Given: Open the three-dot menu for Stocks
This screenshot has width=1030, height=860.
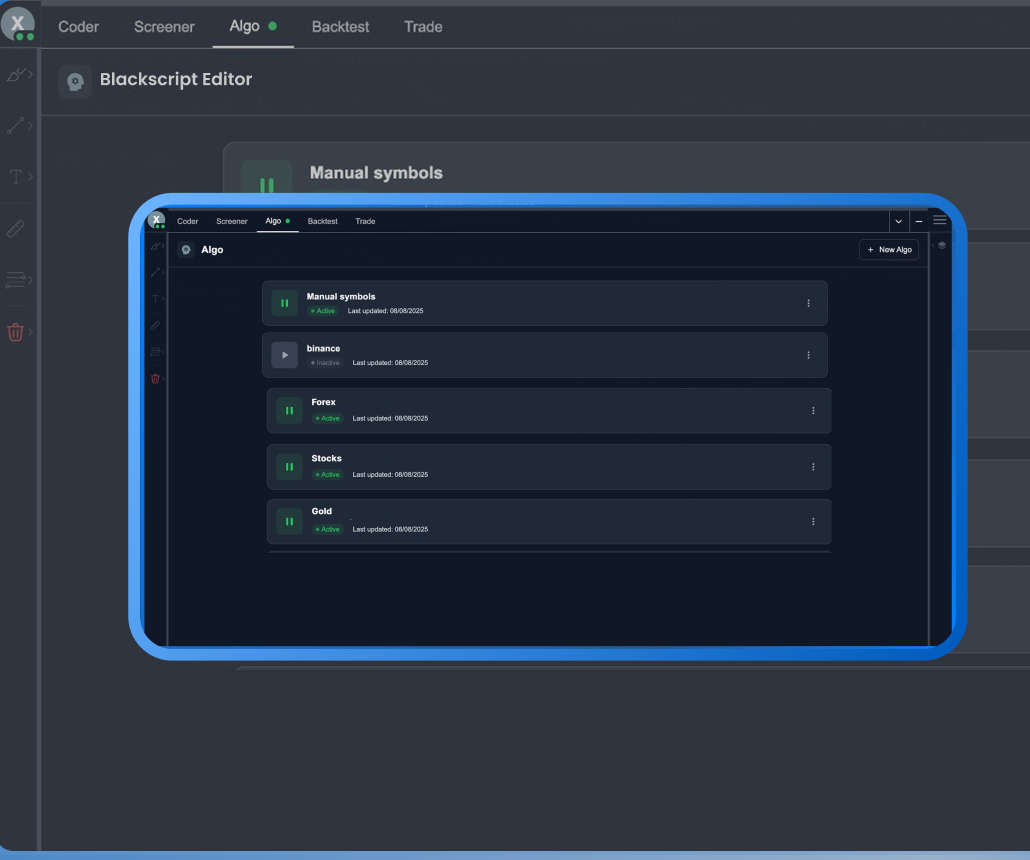Looking at the screenshot, I should [813, 467].
